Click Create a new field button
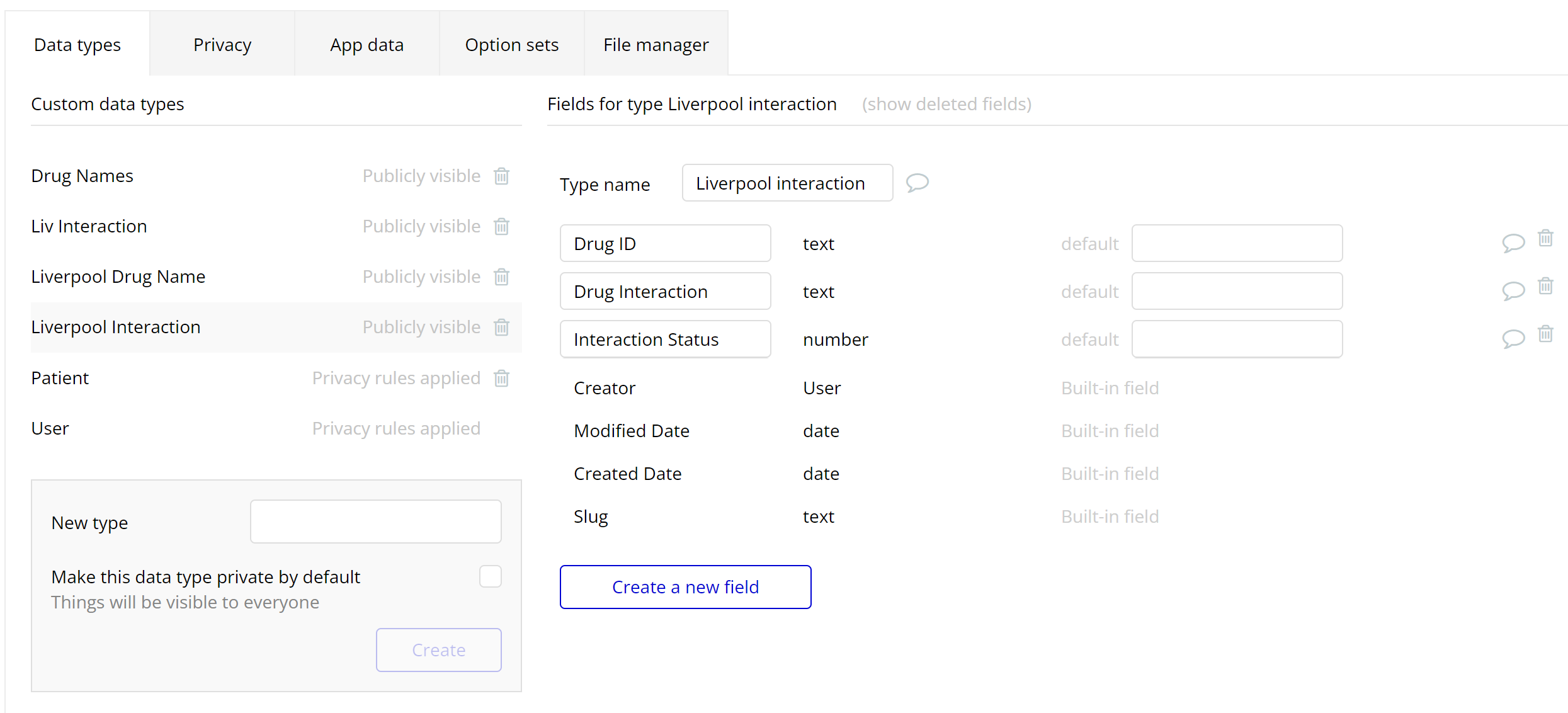The width and height of the screenshot is (1568, 713). tap(685, 587)
